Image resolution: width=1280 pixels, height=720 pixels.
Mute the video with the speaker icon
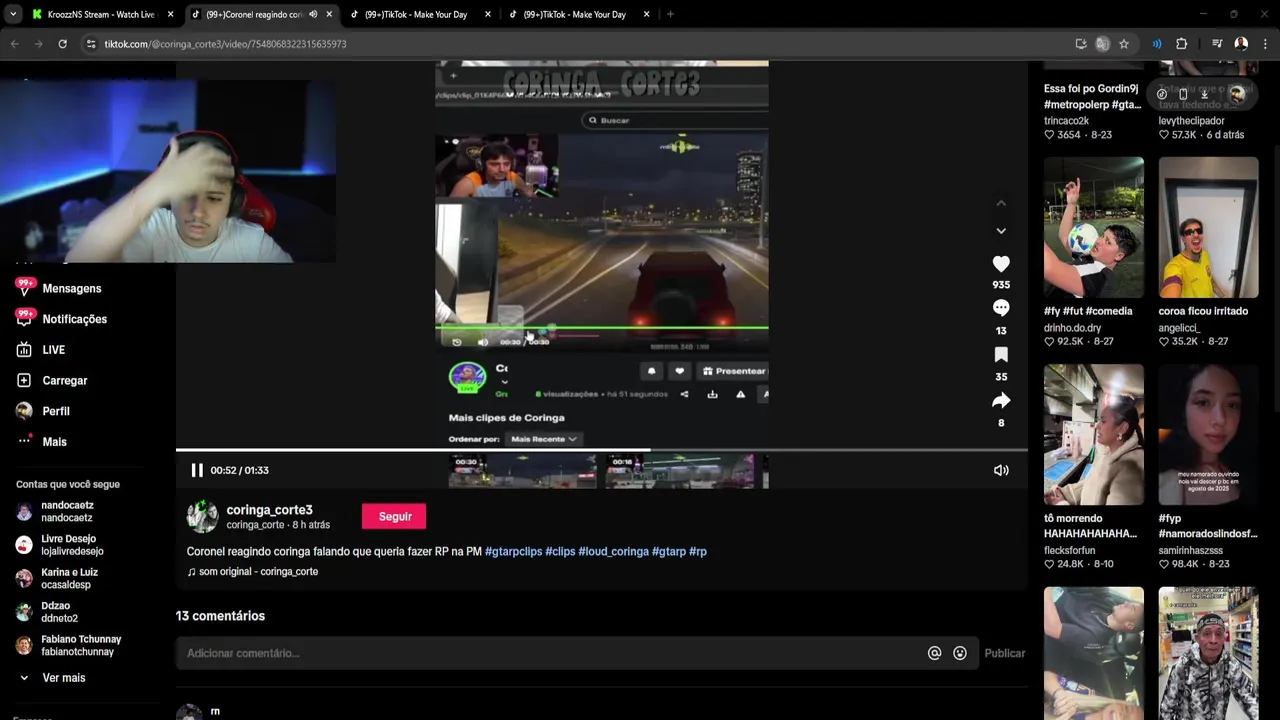point(1001,470)
